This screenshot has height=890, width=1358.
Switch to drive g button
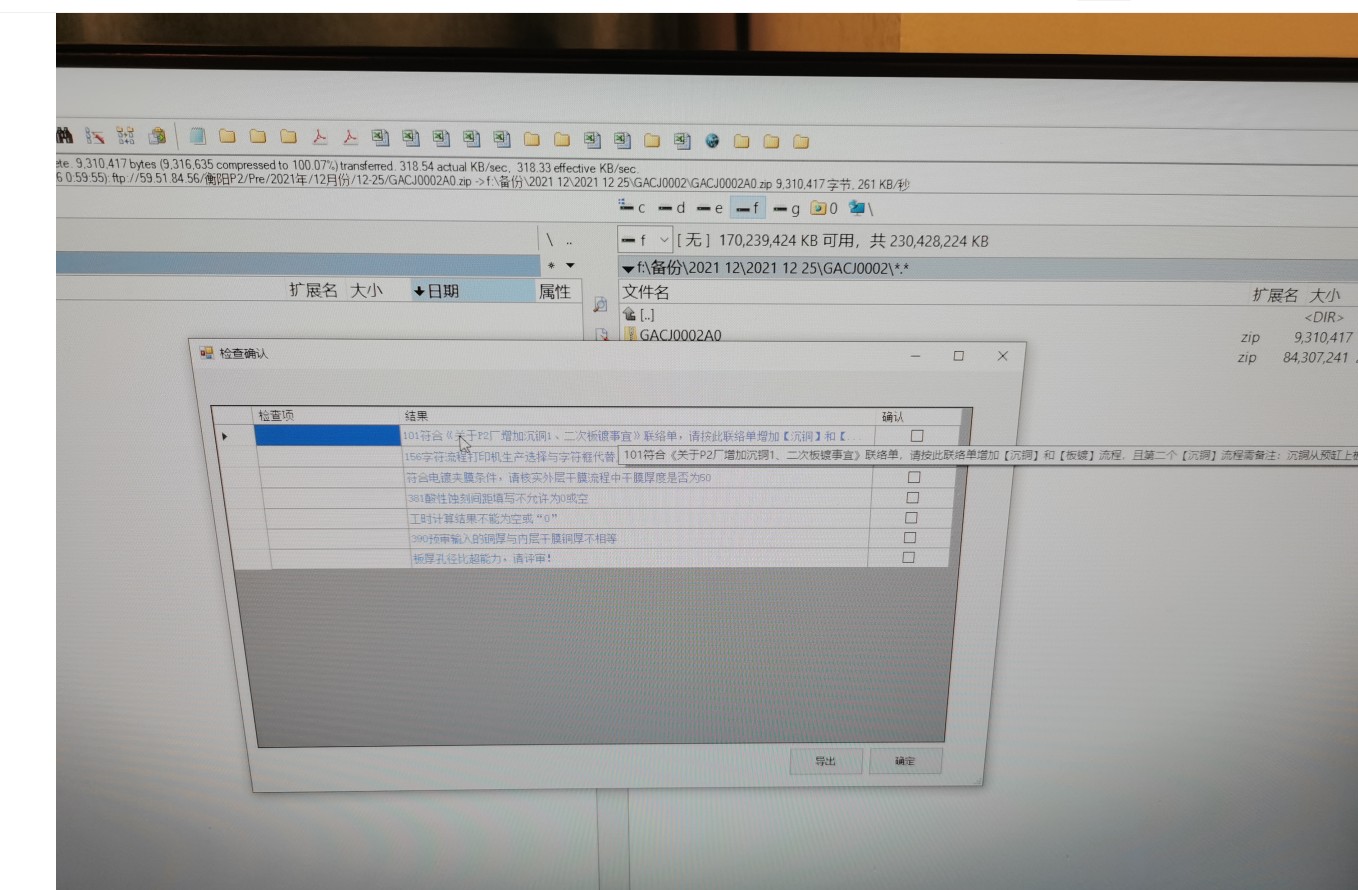click(x=787, y=208)
